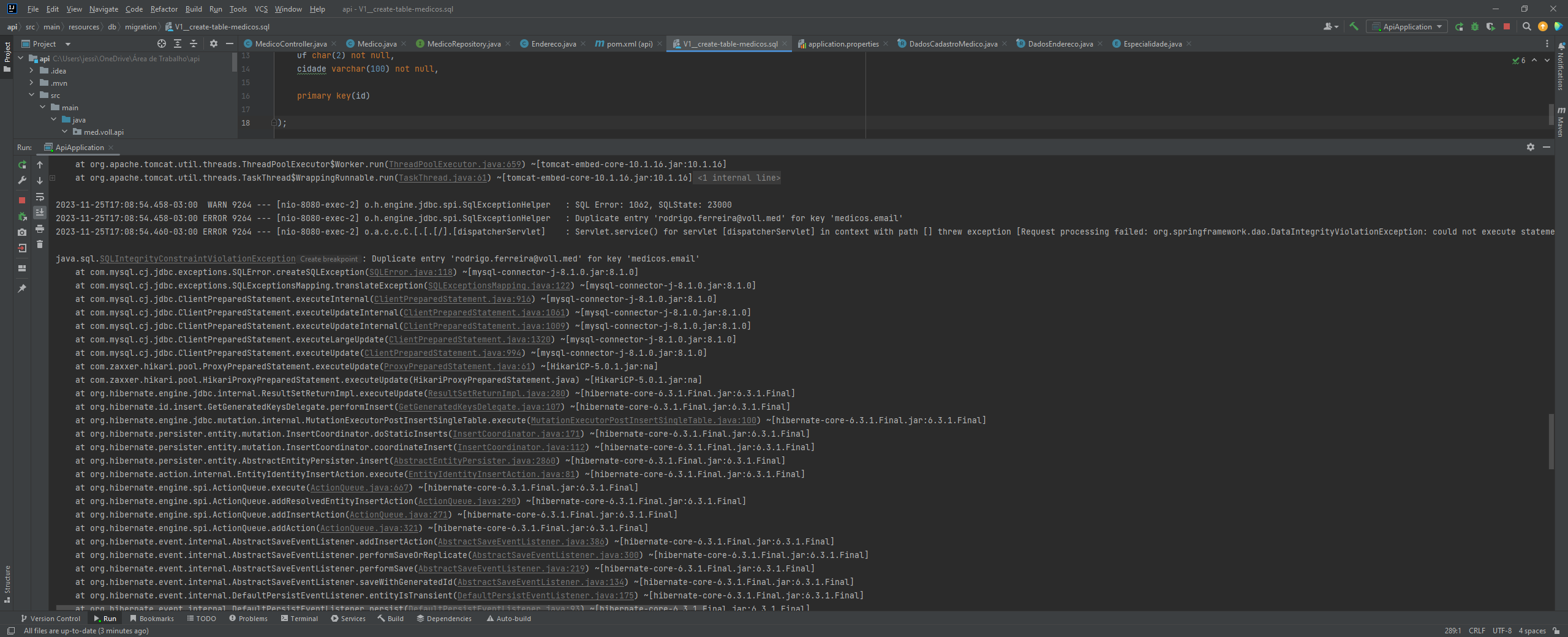This screenshot has height=637, width=1568.
Task: Rerun ApiApplication in main toolbar
Action: pyautogui.click(x=1459, y=26)
